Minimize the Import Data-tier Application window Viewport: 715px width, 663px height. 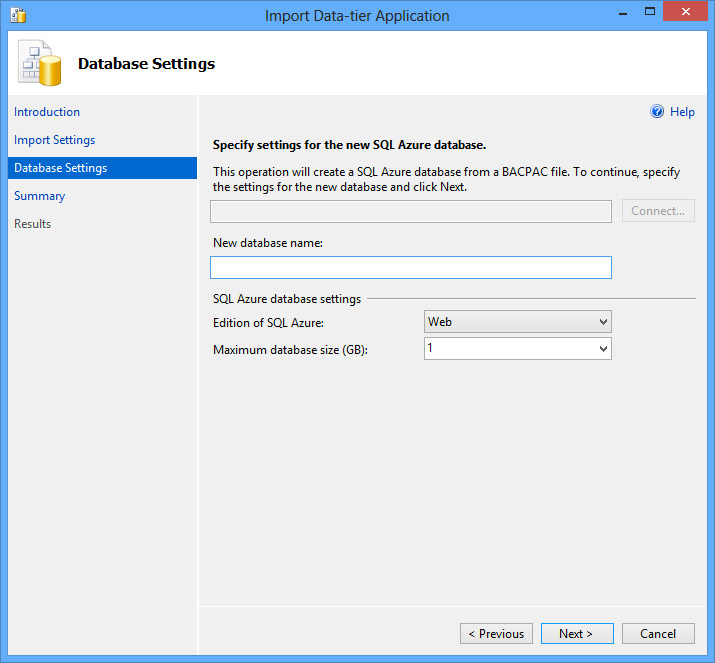coord(623,13)
